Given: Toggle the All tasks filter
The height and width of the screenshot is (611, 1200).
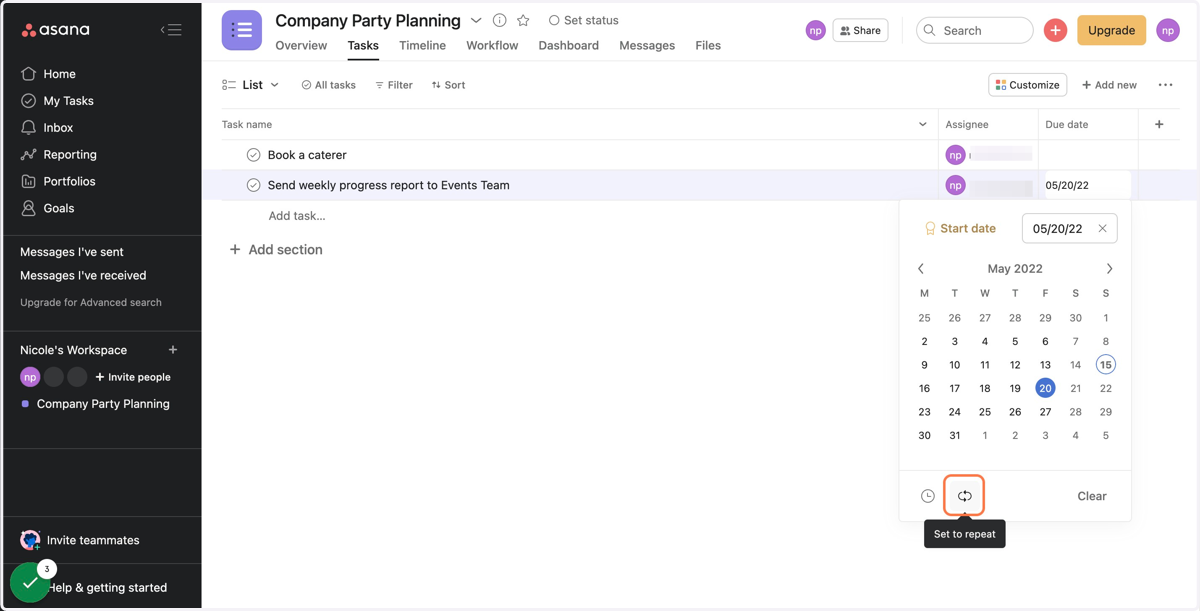Looking at the screenshot, I should [328, 85].
